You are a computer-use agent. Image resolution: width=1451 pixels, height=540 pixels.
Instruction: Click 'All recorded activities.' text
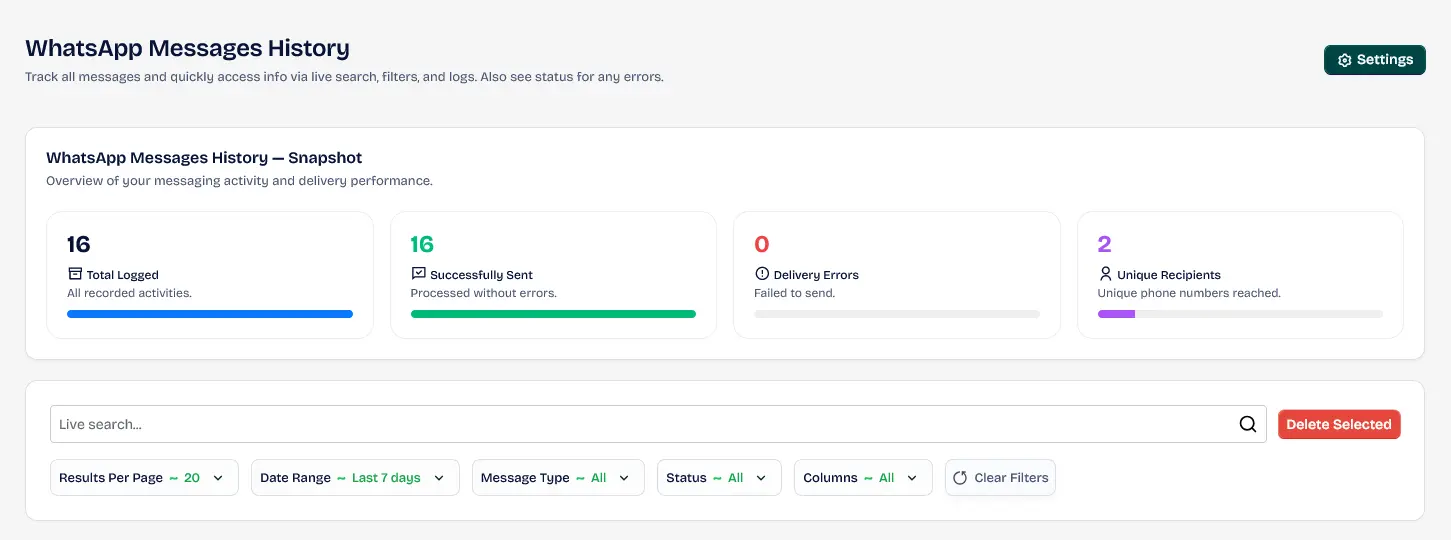click(x=129, y=293)
